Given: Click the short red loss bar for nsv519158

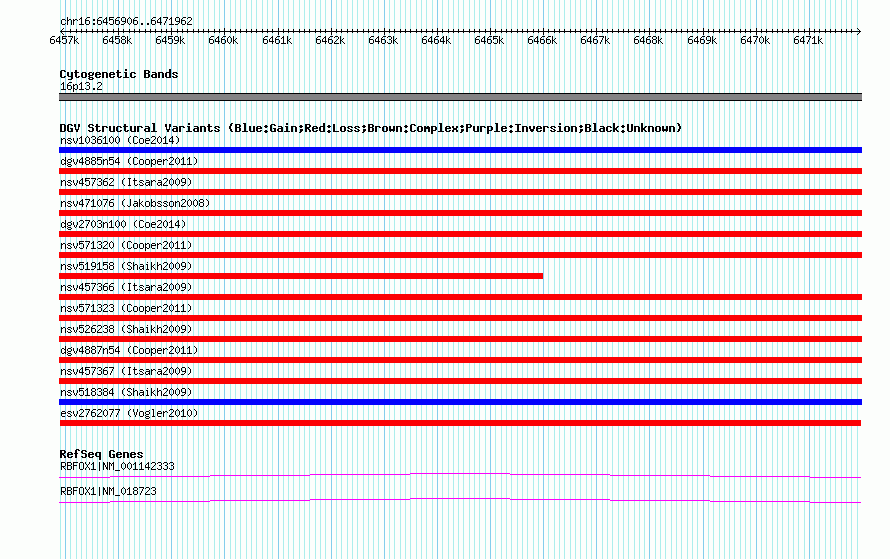Looking at the screenshot, I should click(301, 276).
